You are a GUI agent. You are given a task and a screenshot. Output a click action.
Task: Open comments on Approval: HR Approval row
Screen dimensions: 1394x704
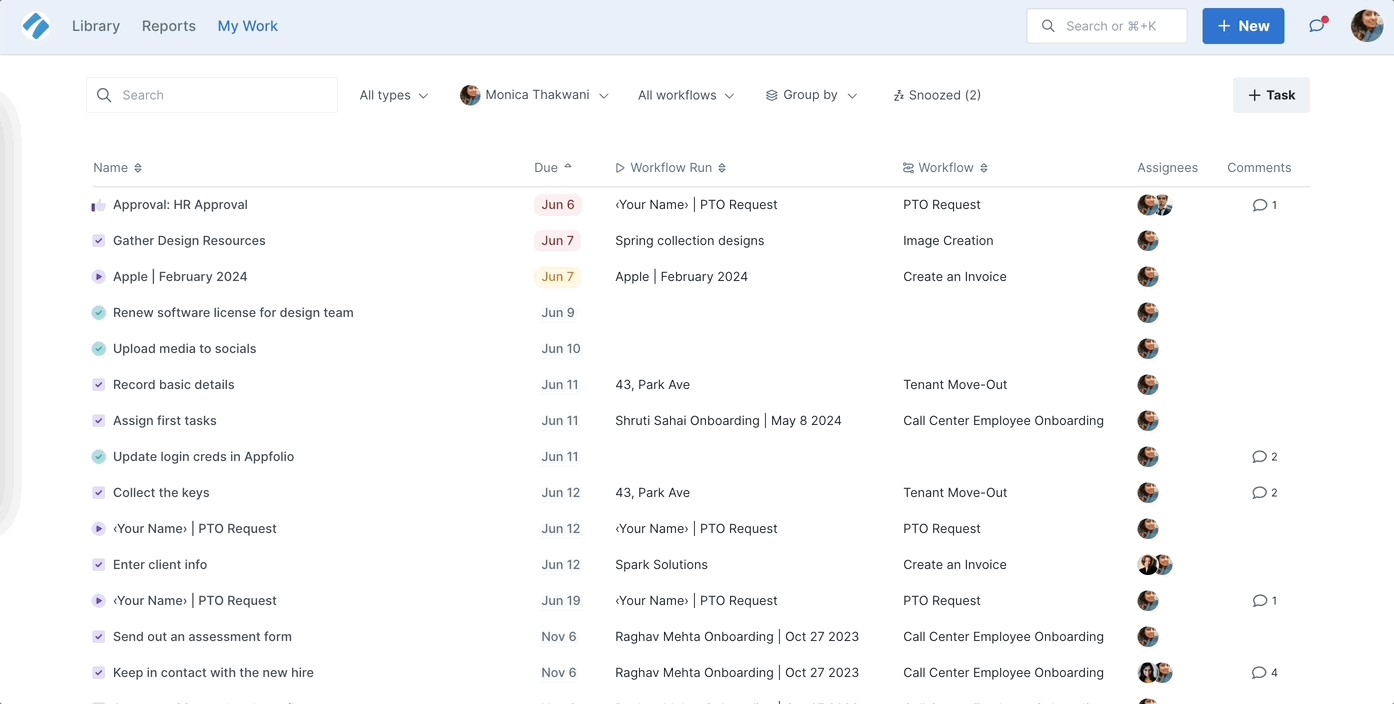(1265, 205)
